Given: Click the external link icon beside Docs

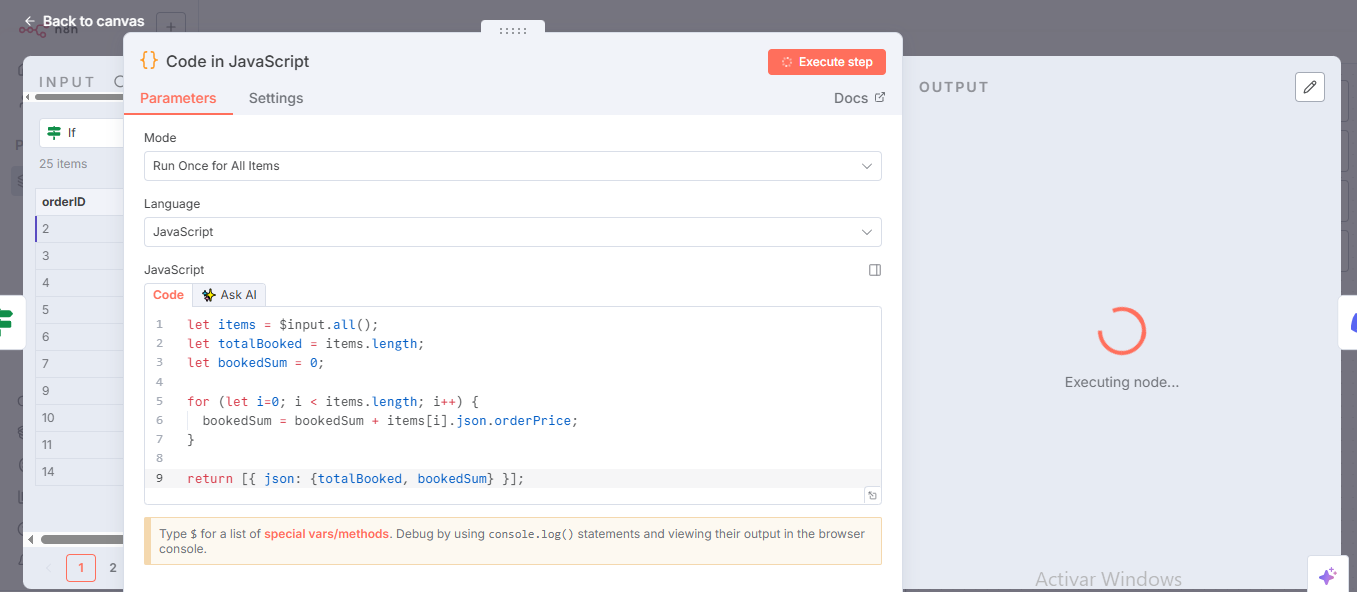Looking at the screenshot, I should pos(880,98).
